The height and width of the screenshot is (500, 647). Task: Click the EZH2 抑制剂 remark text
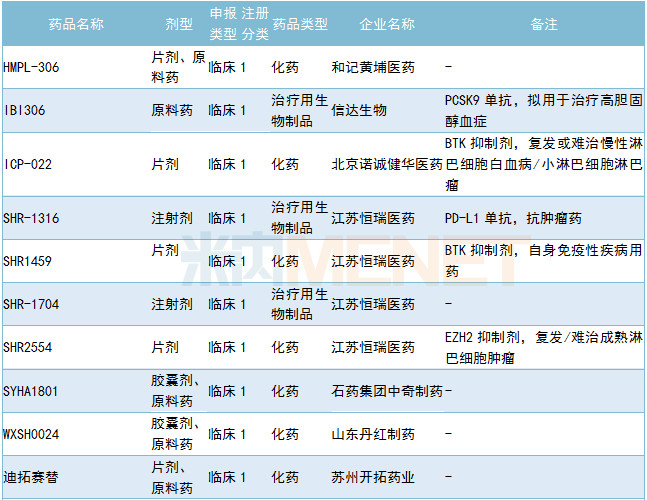(x=543, y=347)
